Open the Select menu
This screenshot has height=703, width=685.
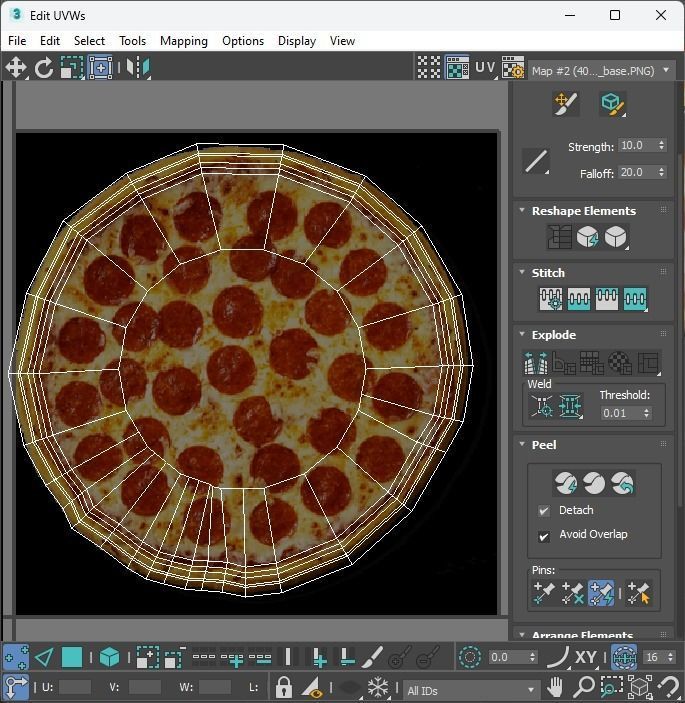point(89,41)
